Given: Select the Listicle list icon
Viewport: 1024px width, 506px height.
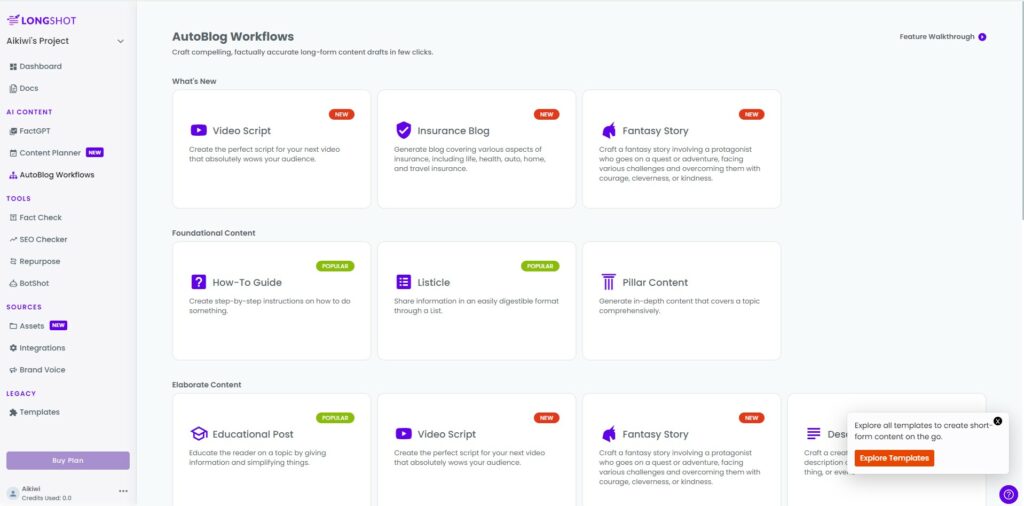Looking at the screenshot, I should click(404, 282).
